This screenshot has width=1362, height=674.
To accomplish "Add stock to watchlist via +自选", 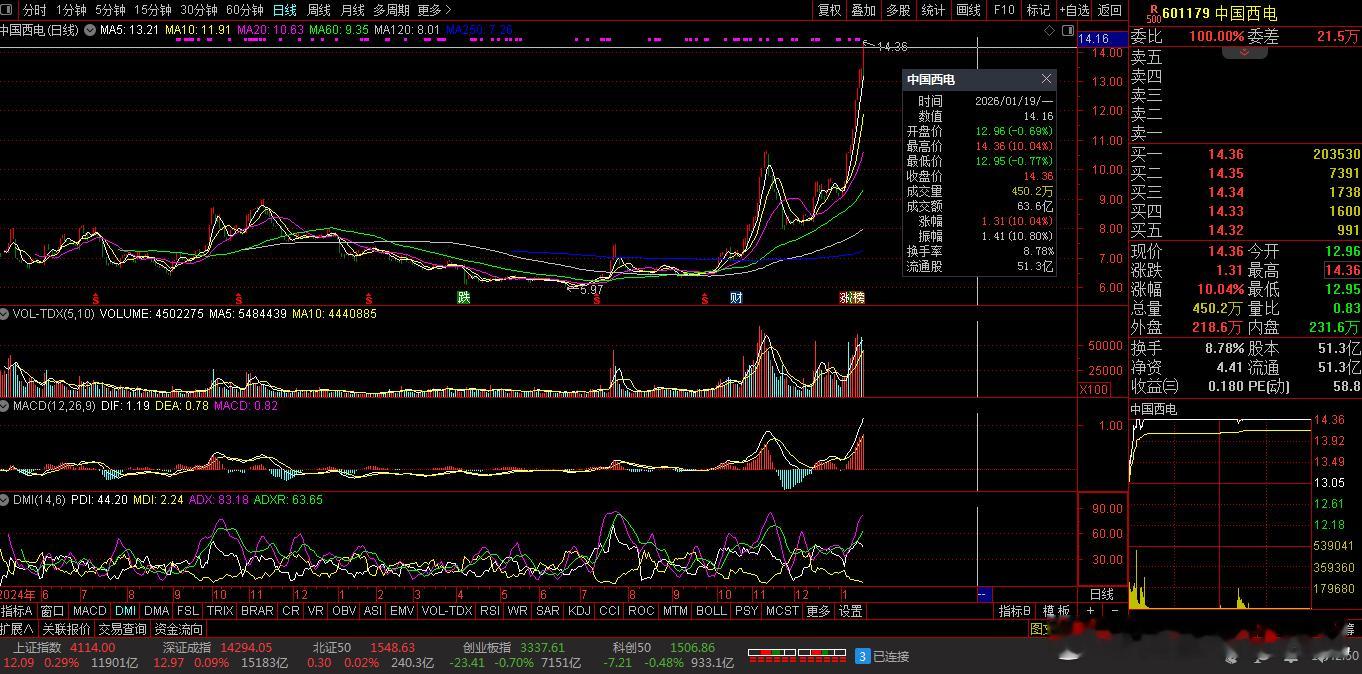I will click(x=1073, y=10).
